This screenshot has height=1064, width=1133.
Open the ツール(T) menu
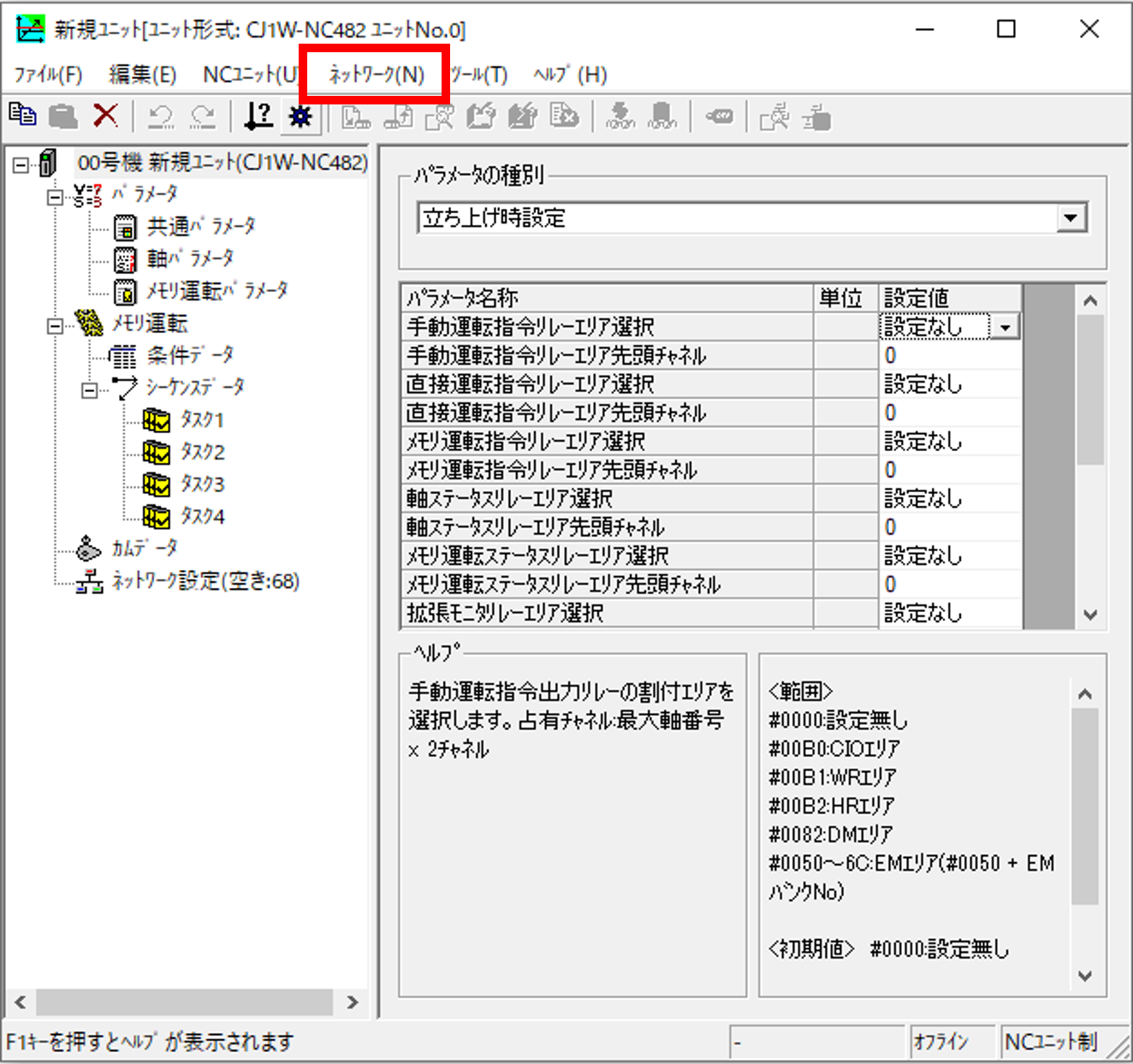pyautogui.click(x=478, y=74)
